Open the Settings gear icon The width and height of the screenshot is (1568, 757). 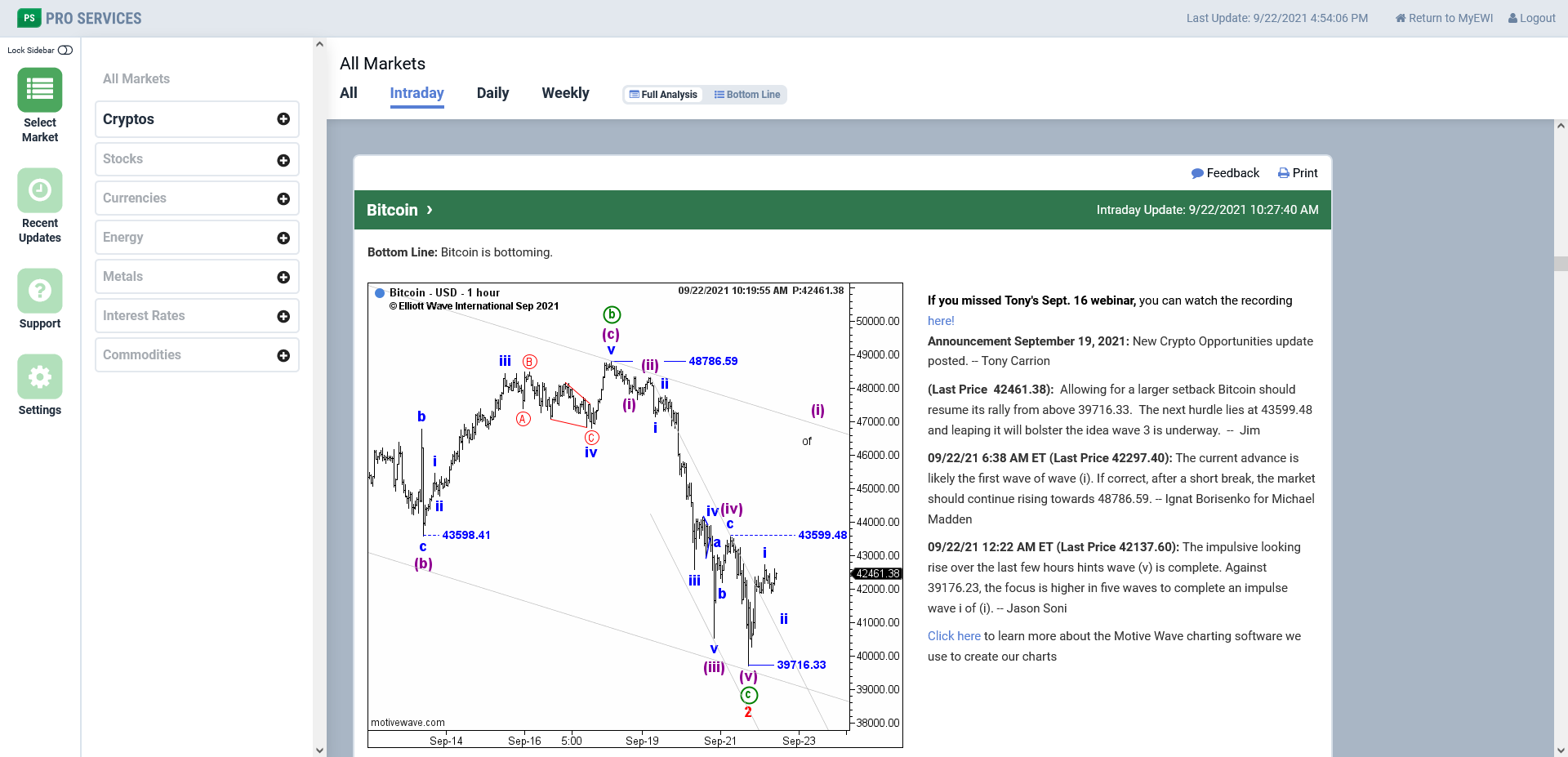pos(40,376)
